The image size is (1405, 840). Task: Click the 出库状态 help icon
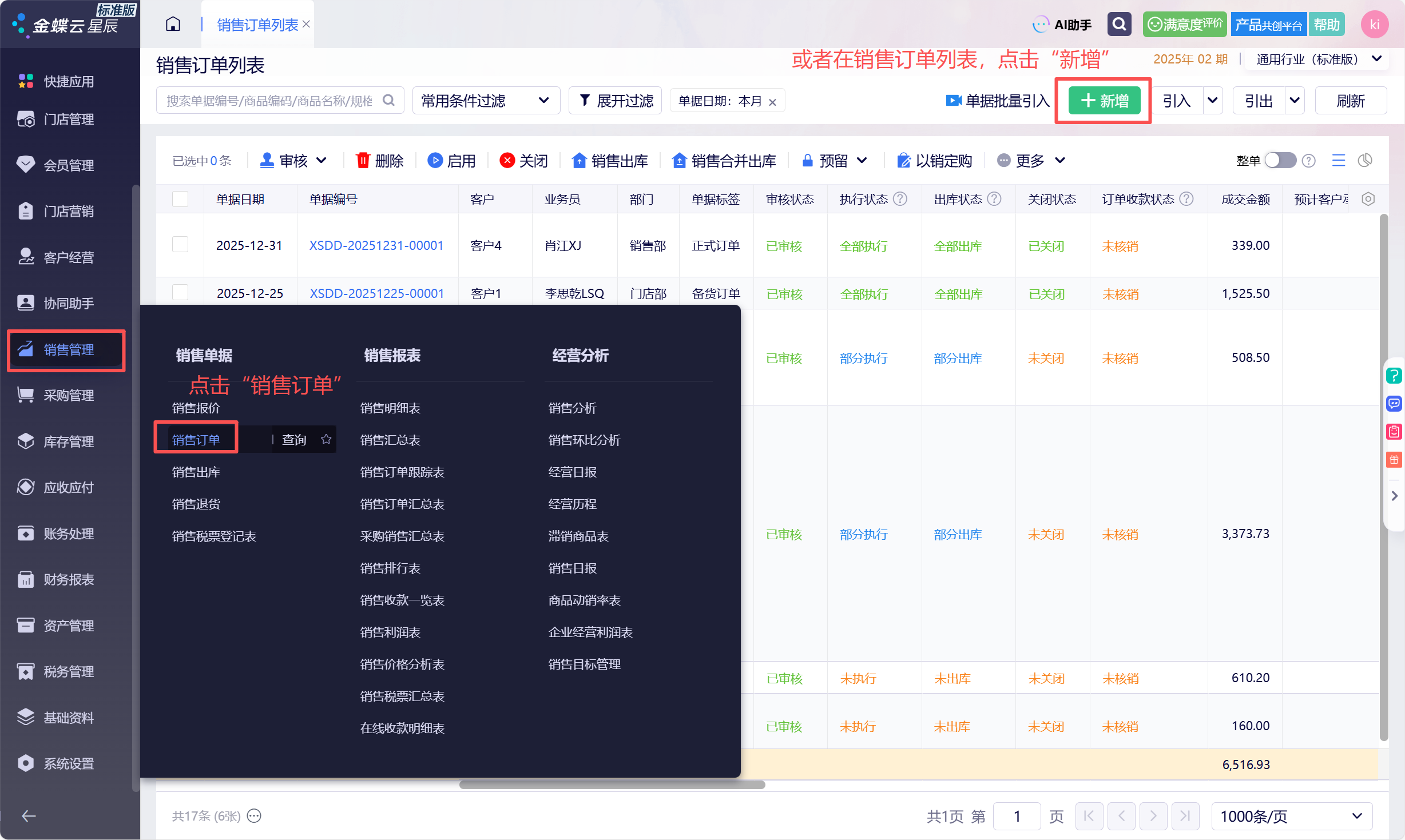point(994,199)
